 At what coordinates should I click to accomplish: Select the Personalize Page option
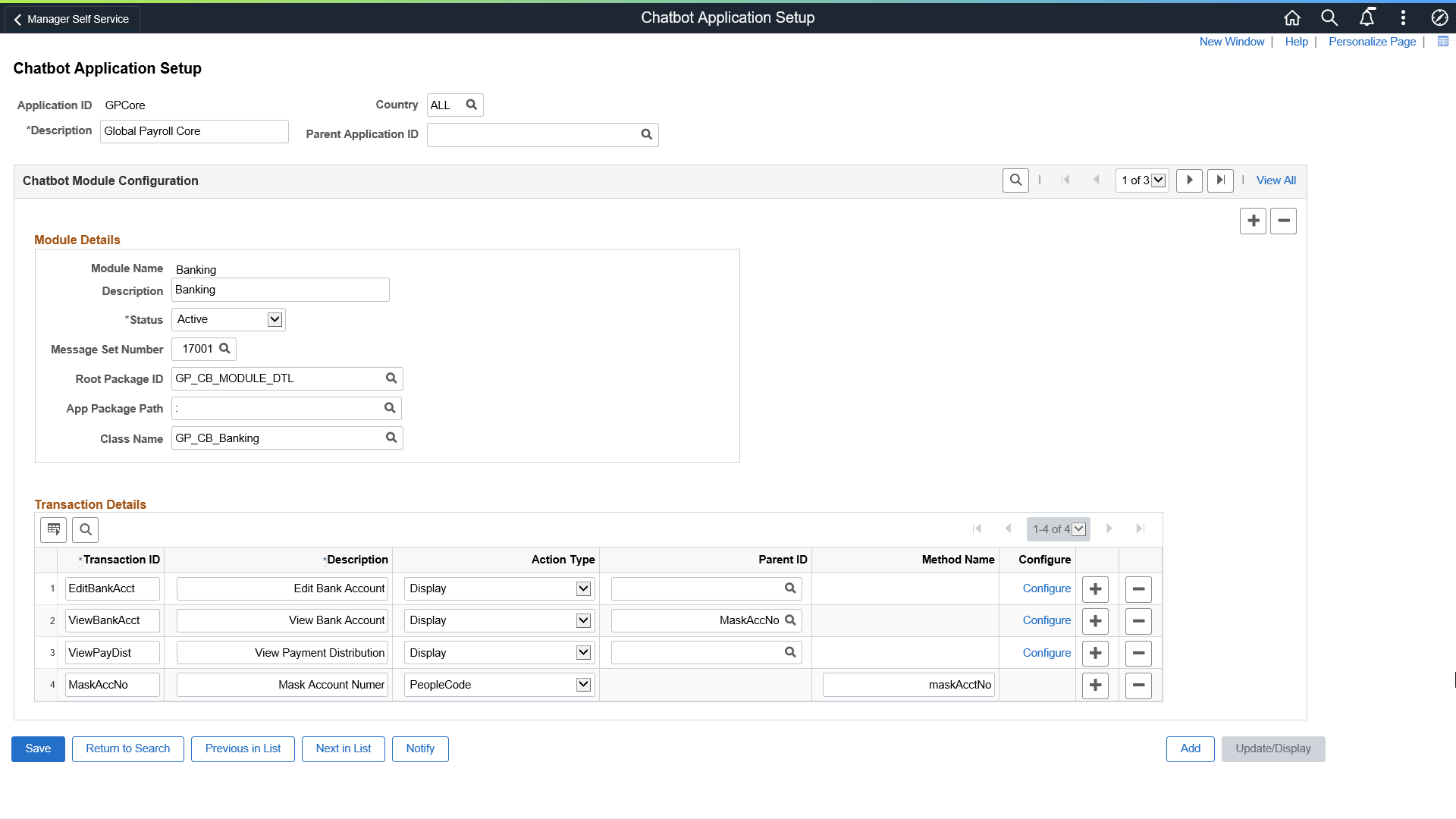coord(1372,41)
